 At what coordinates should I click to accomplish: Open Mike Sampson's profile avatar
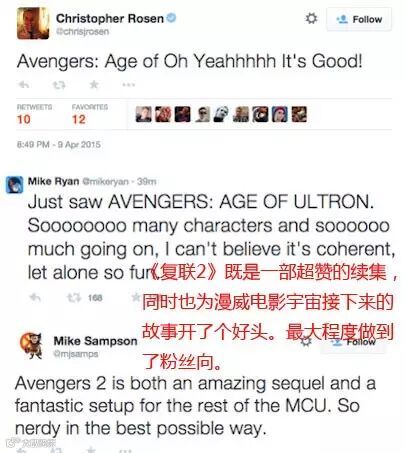pos(31,345)
